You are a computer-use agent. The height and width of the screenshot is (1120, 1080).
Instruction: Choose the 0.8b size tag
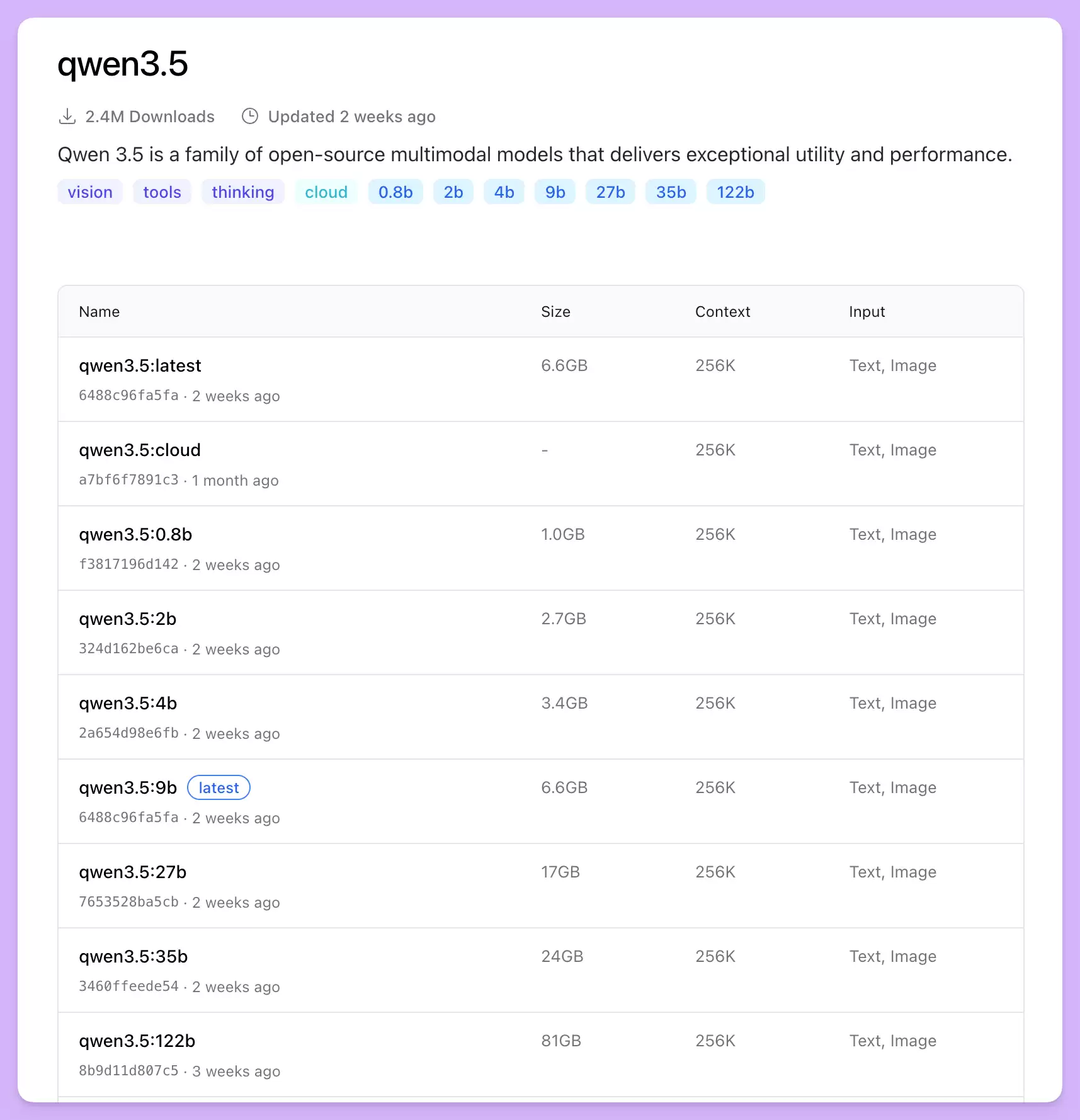(x=395, y=192)
